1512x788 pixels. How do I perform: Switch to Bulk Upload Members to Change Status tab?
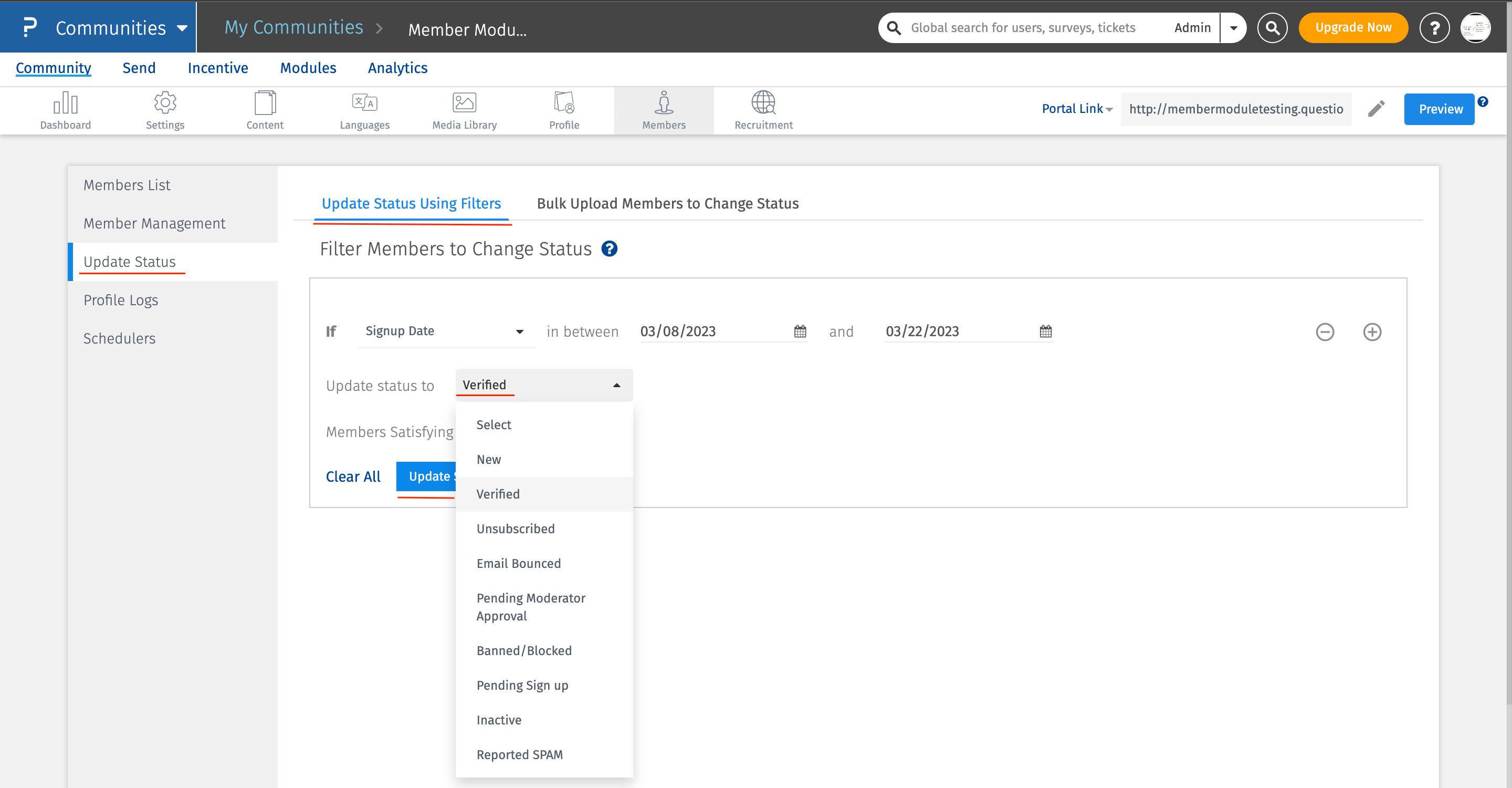point(667,204)
